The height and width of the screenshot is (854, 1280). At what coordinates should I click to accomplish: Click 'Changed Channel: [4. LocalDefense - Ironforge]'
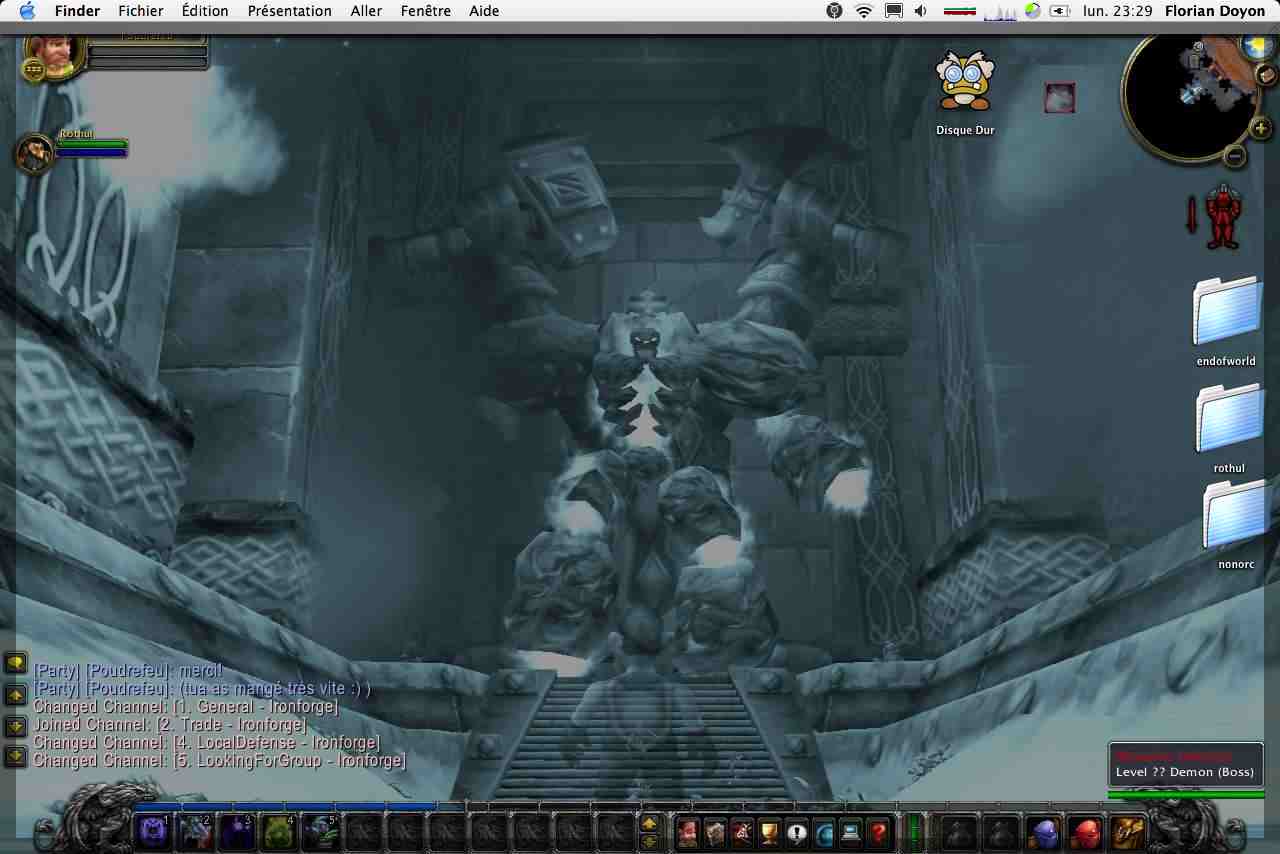coord(206,743)
